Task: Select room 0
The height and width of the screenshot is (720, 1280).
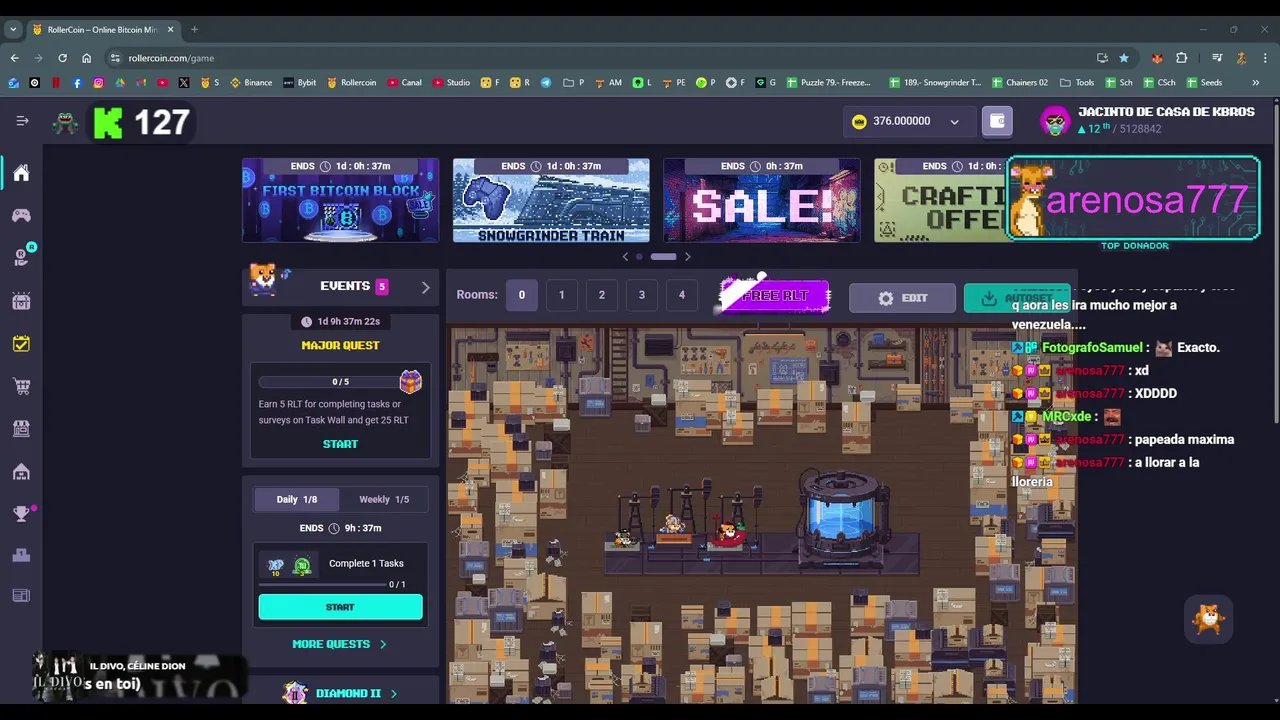Action: point(521,295)
